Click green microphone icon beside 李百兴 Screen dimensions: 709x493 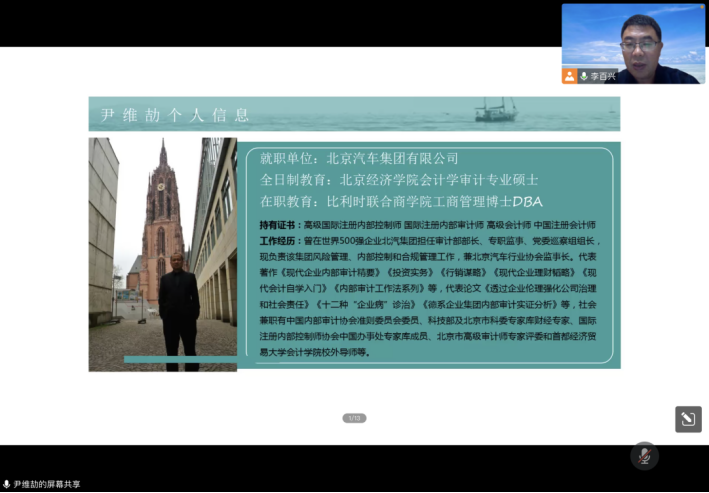coord(584,76)
